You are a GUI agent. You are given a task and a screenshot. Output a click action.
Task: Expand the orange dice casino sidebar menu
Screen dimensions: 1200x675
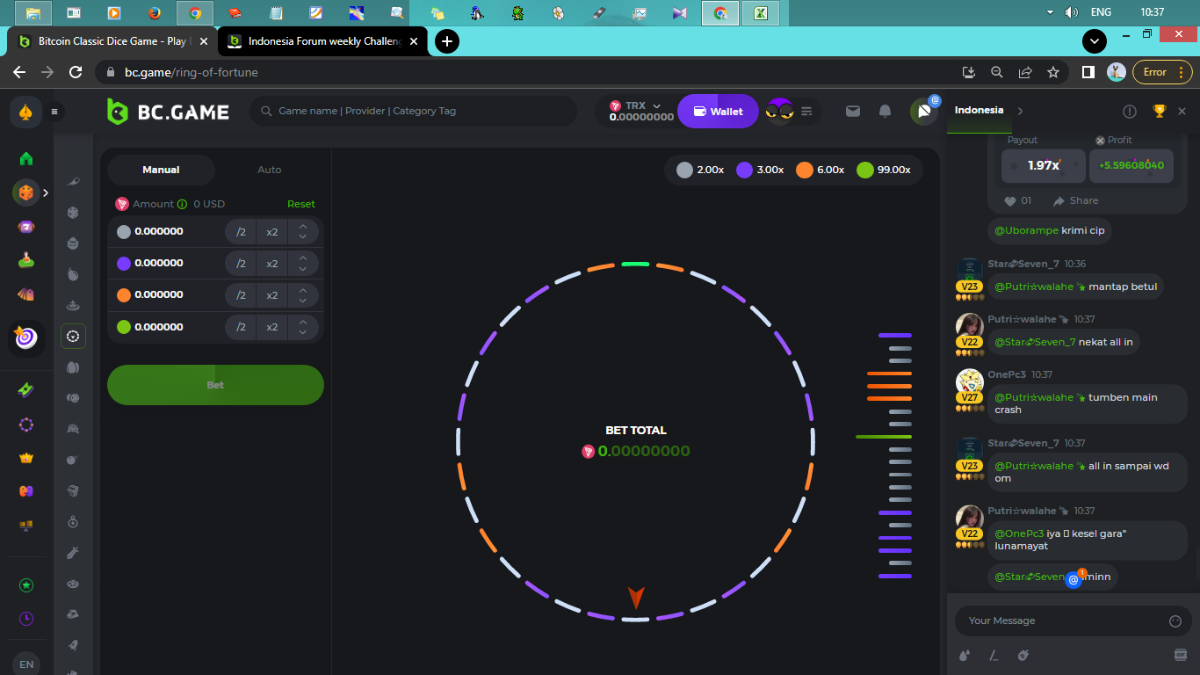45,192
